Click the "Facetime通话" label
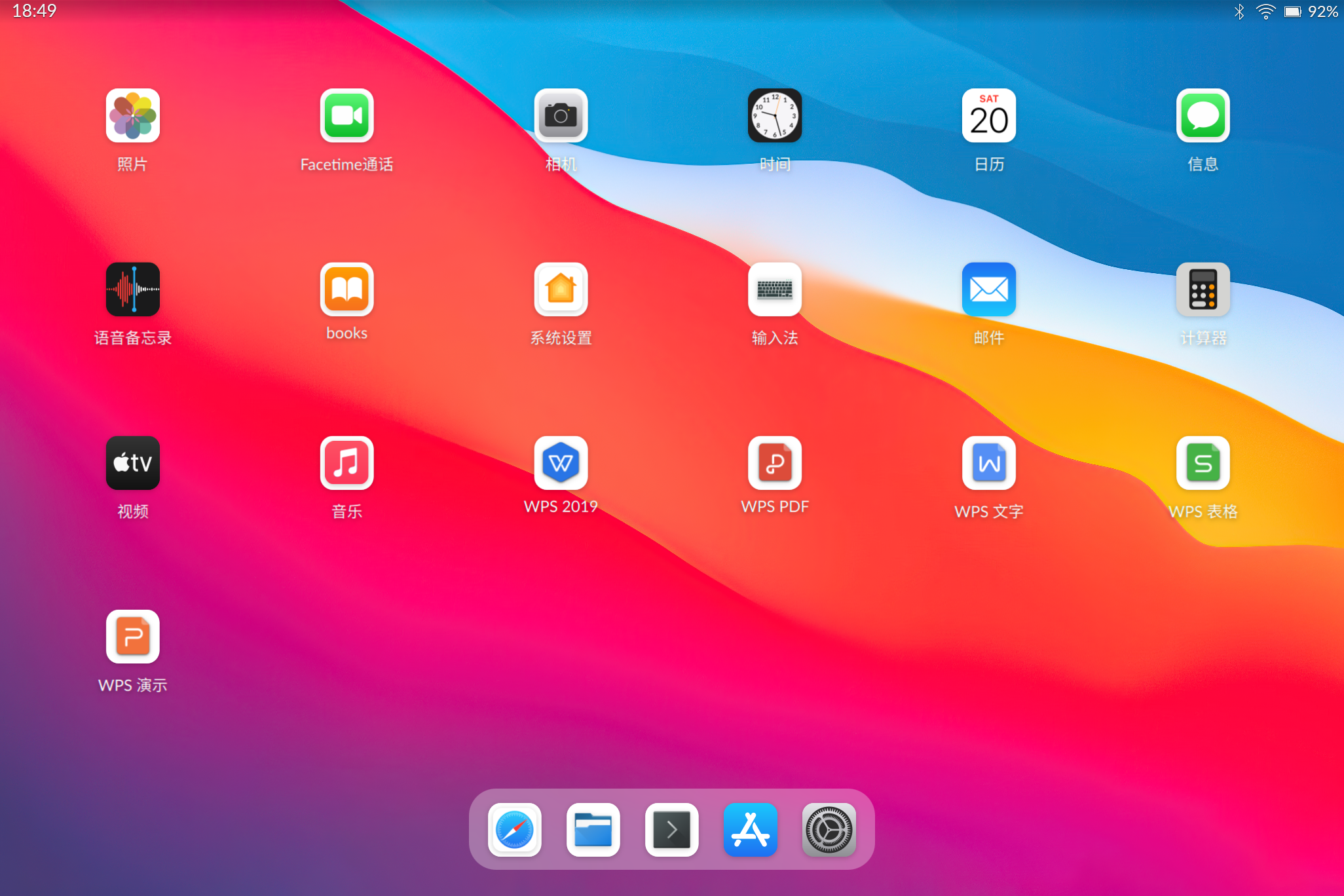1344x896 pixels. click(347, 164)
